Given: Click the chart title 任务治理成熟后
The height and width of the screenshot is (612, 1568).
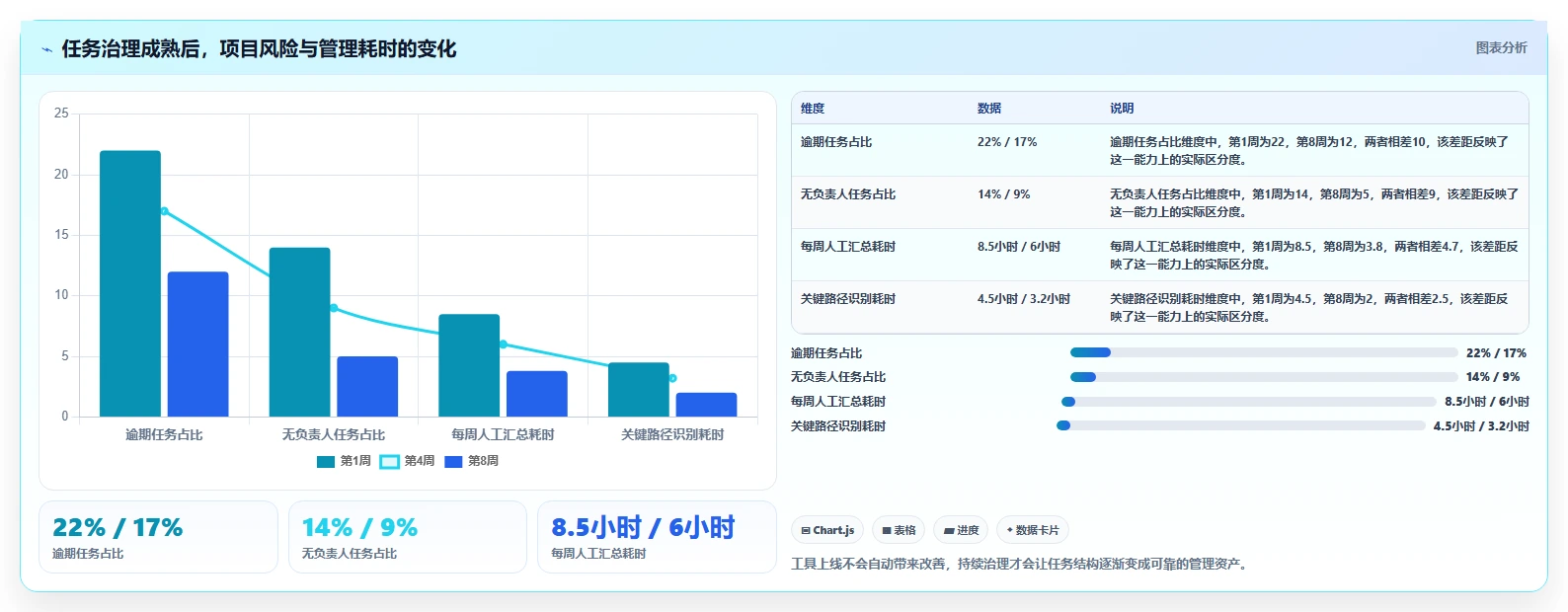Looking at the screenshot, I should click(x=259, y=49).
